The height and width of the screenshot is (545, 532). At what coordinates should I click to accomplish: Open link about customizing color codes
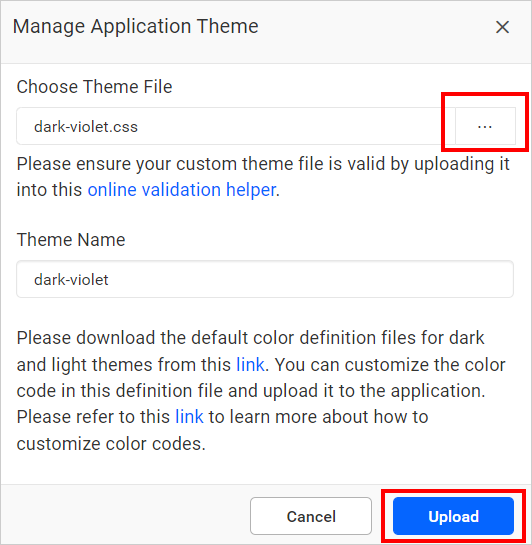(189, 417)
